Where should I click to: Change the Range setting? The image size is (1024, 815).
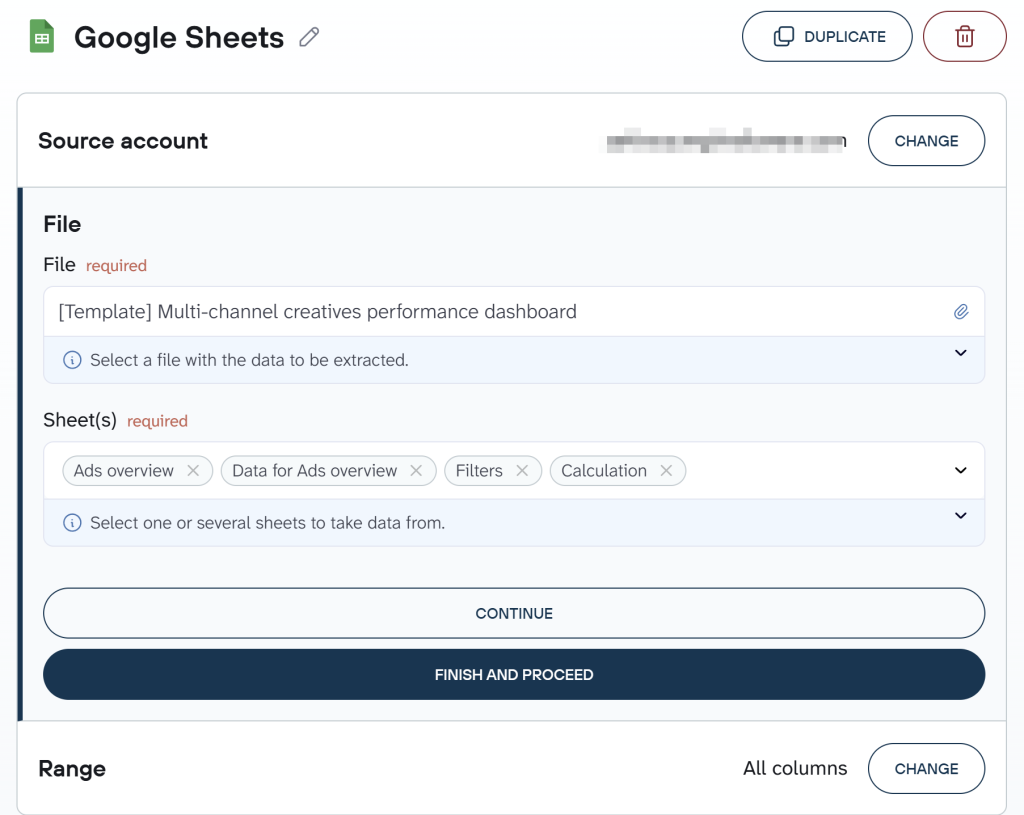point(926,769)
